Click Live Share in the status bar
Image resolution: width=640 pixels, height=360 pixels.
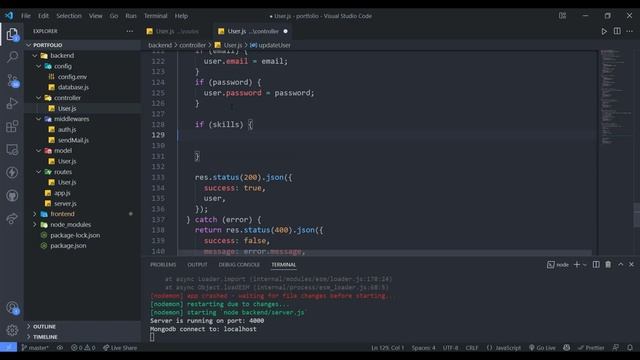click(x=120, y=348)
